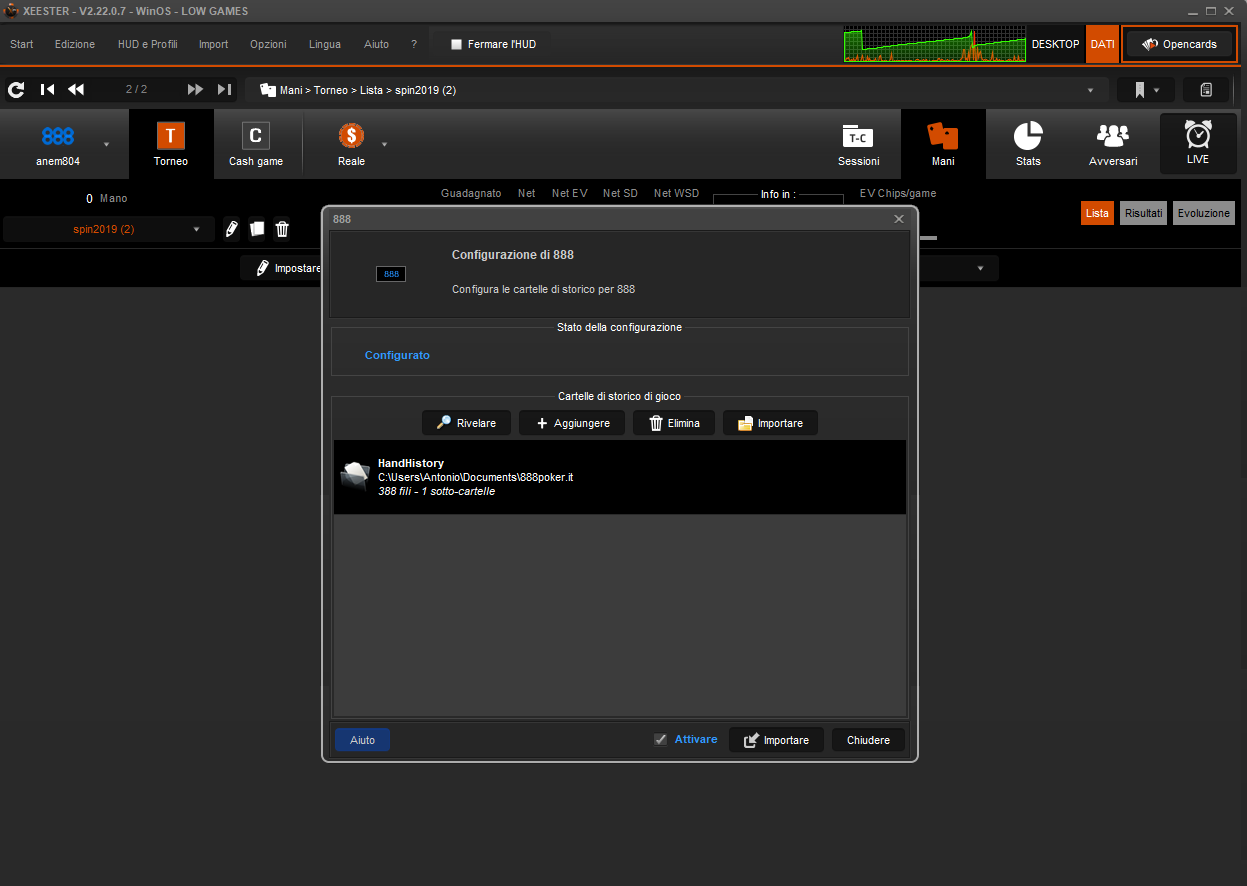Click the Net EV column header
The width and height of the screenshot is (1247, 886).
(570, 193)
